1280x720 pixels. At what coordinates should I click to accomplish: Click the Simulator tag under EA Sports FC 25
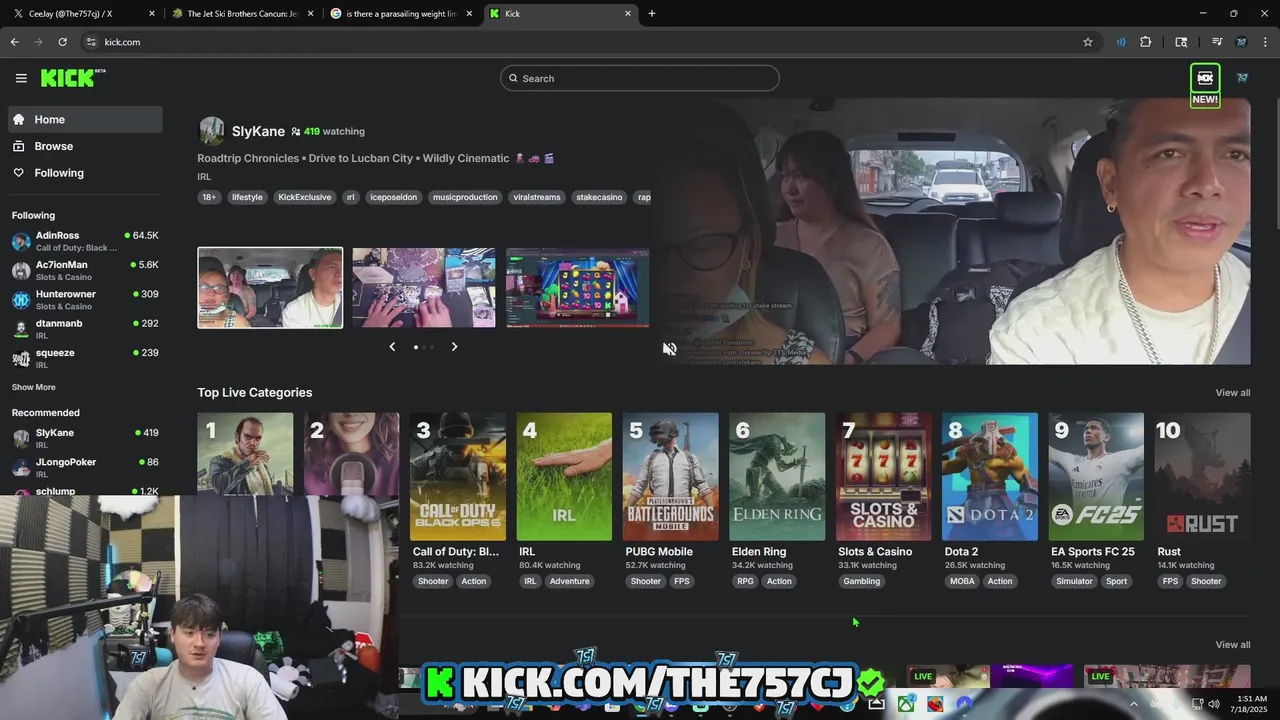click(1074, 581)
